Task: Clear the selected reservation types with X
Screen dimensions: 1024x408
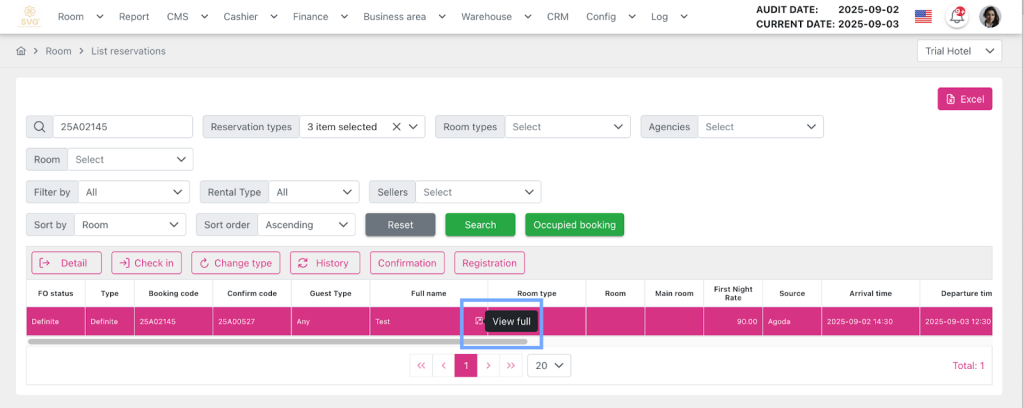Action: [396, 127]
